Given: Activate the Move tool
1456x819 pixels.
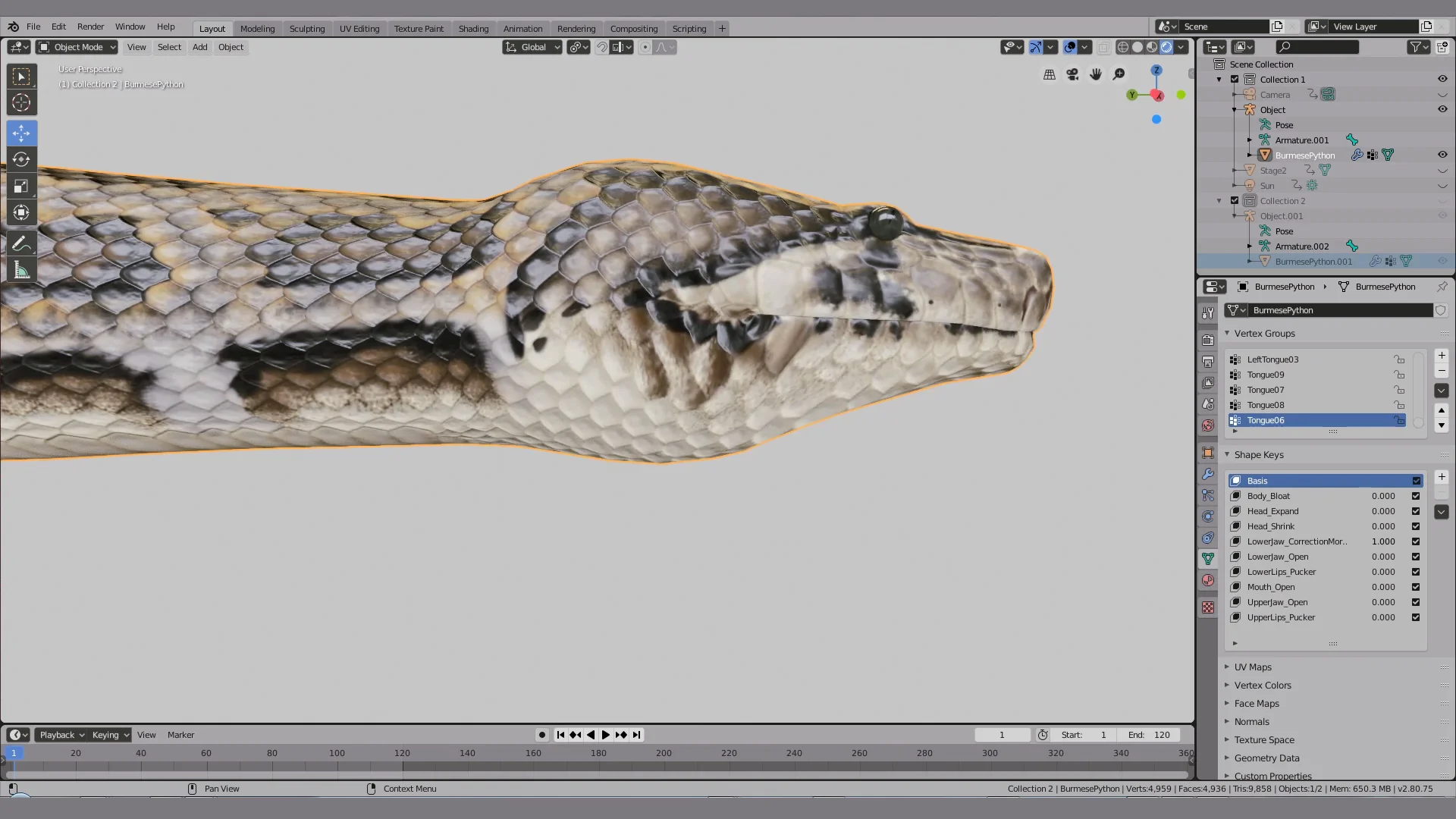Looking at the screenshot, I should (x=21, y=133).
